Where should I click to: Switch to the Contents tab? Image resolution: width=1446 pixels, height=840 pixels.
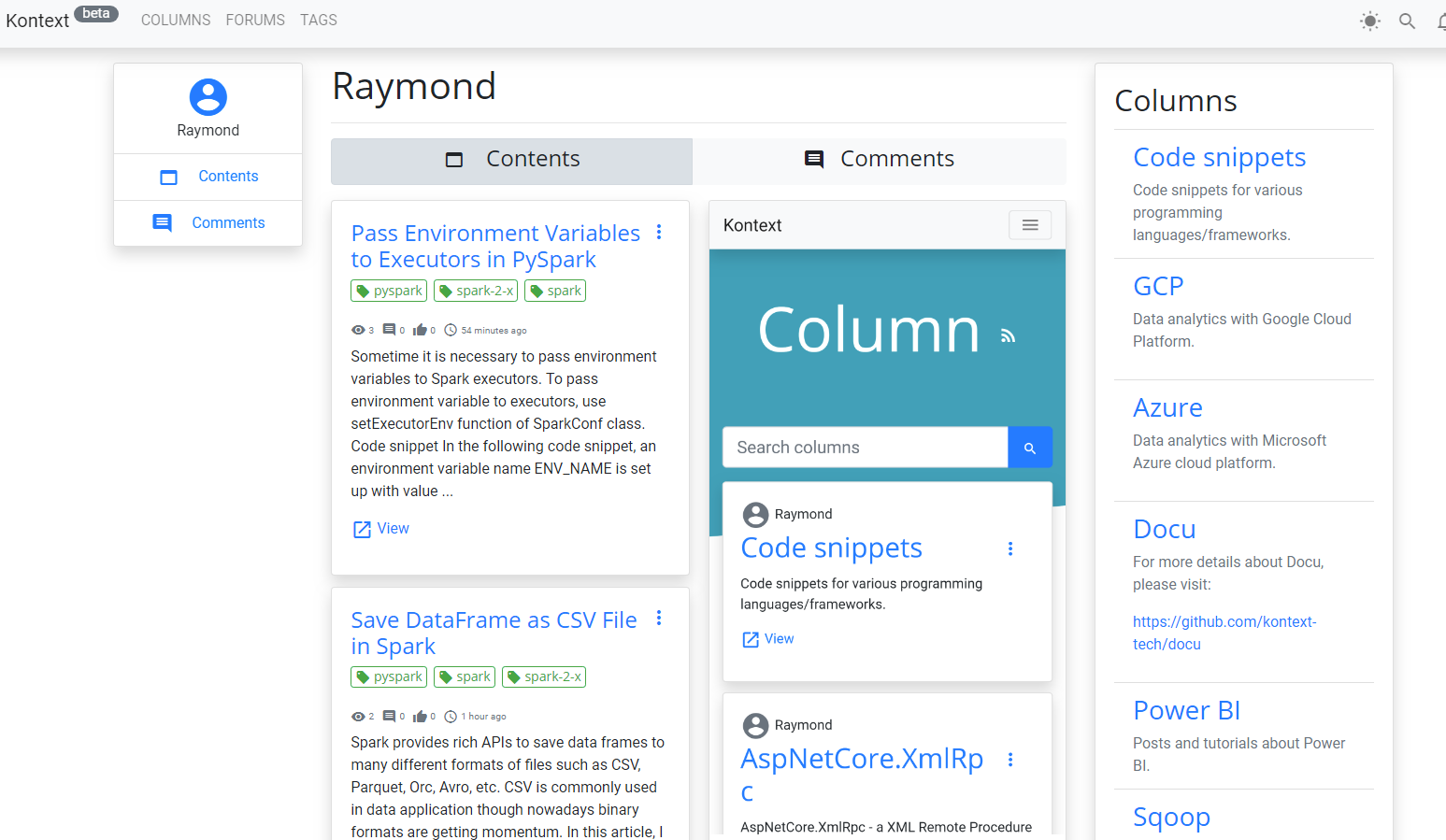[511, 162]
